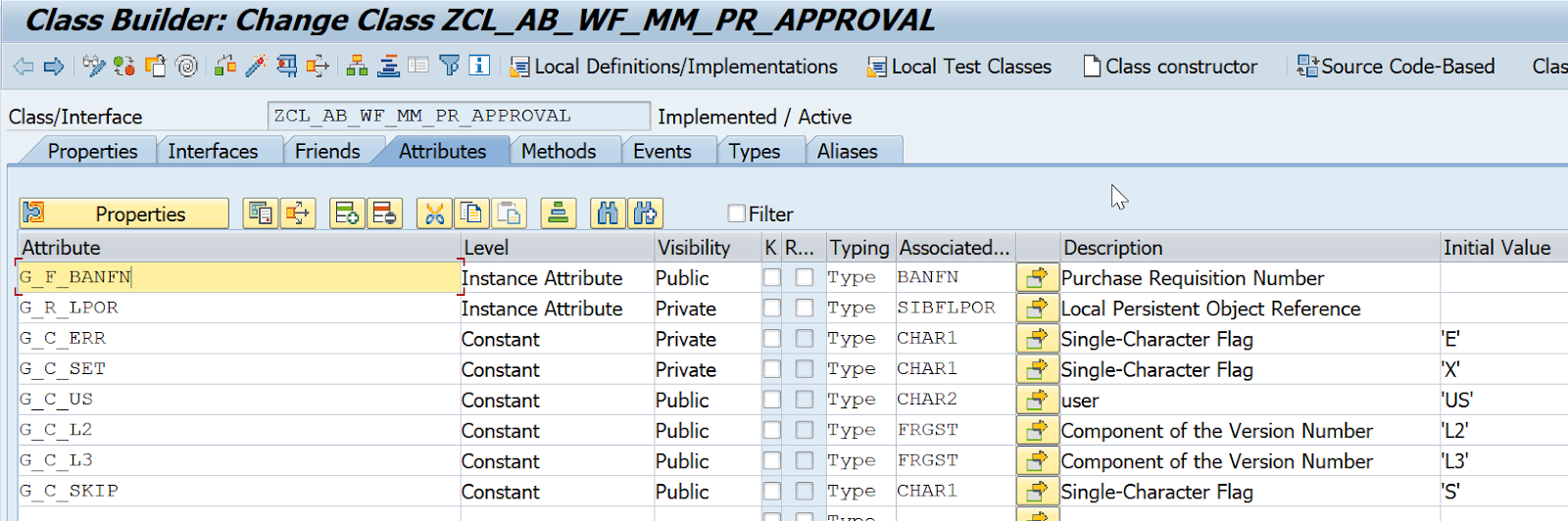Click the Class/Interface name field
The width and height of the screenshot is (1568, 521).
(x=459, y=116)
